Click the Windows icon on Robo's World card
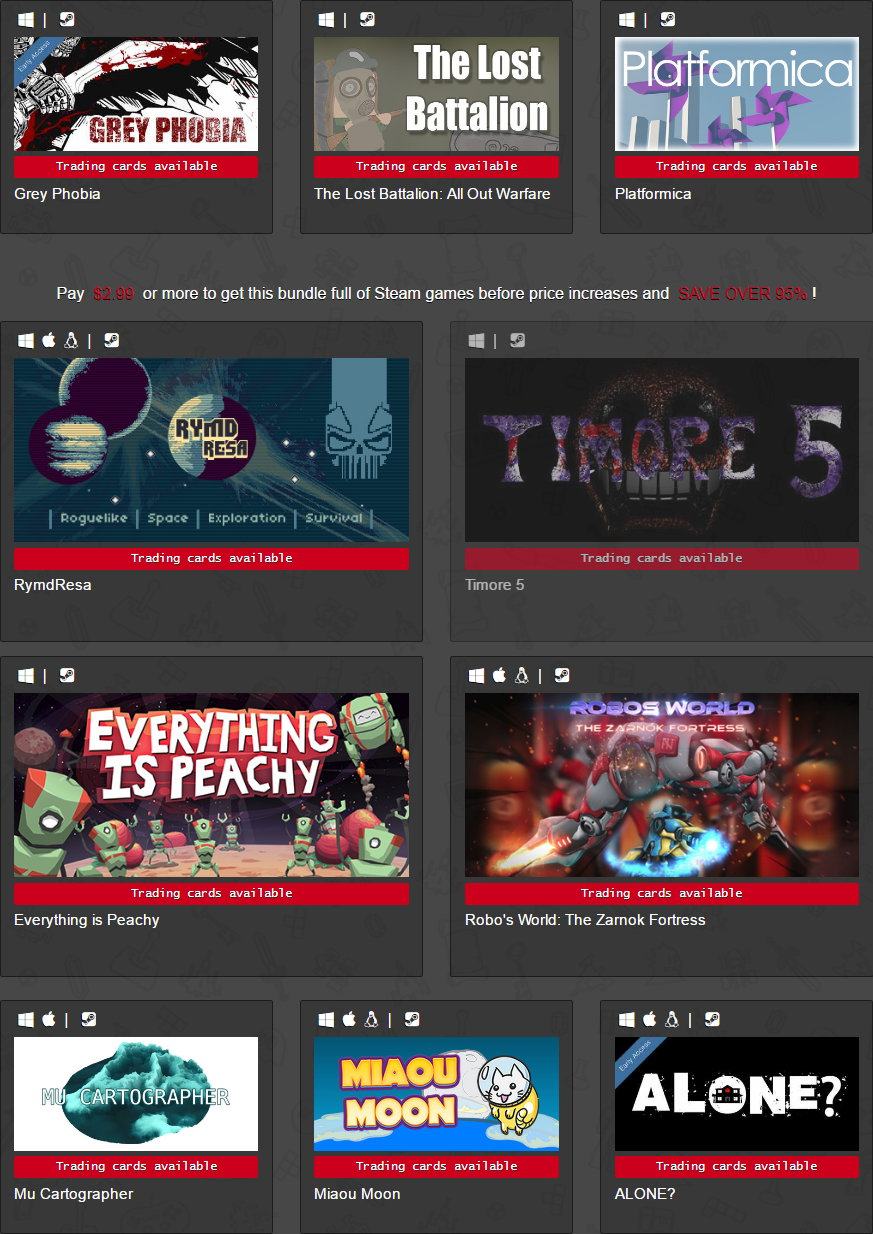 point(476,675)
